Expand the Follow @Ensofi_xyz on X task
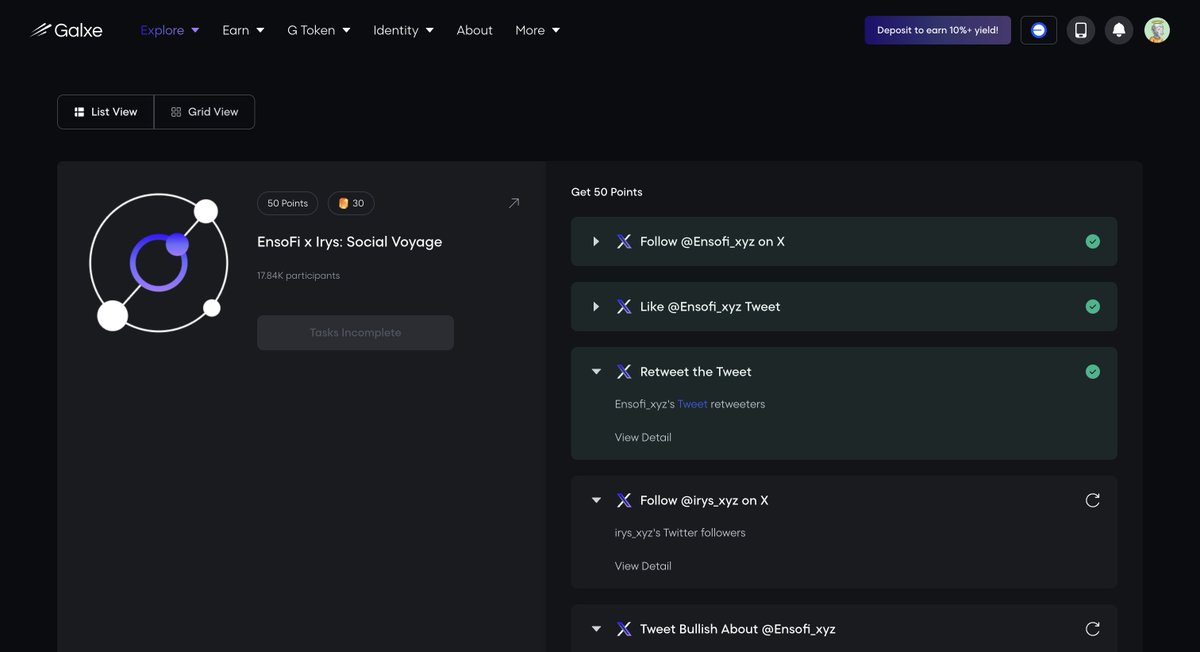Screen dimensions: 1200x652 pyautogui.click(x=596, y=242)
